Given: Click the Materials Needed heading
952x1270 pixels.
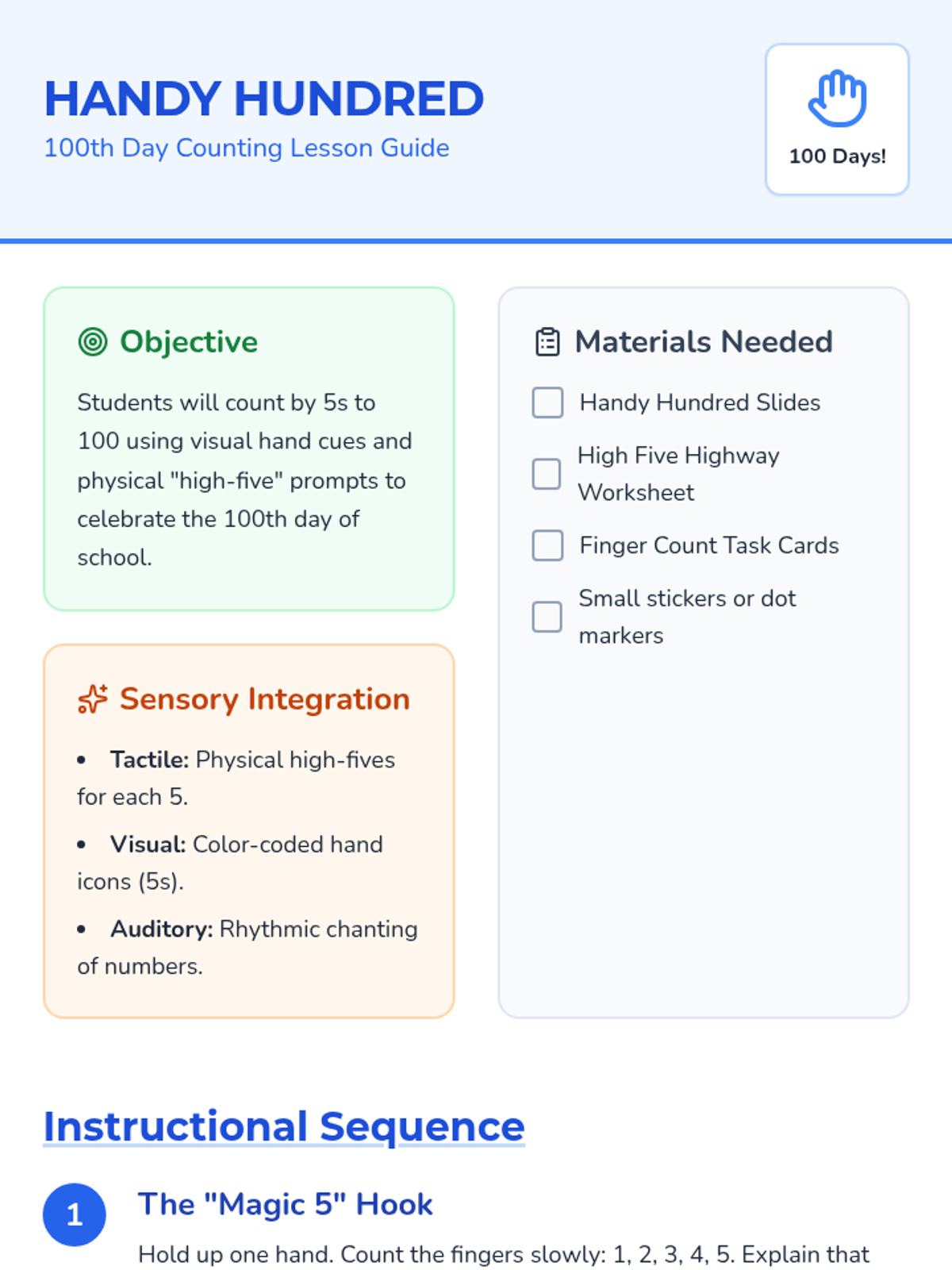Looking at the screenshot, I should point(704,342).
